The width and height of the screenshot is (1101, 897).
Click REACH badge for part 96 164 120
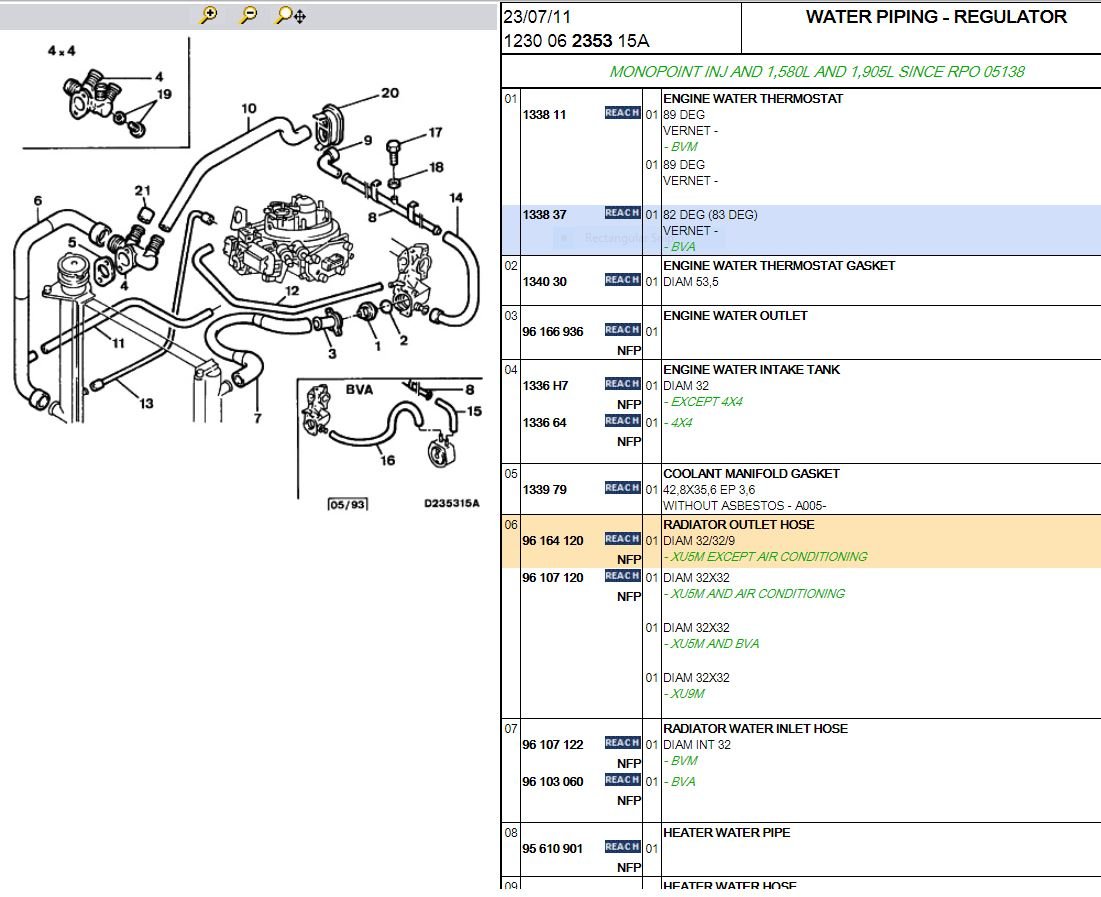click(622, 539)
